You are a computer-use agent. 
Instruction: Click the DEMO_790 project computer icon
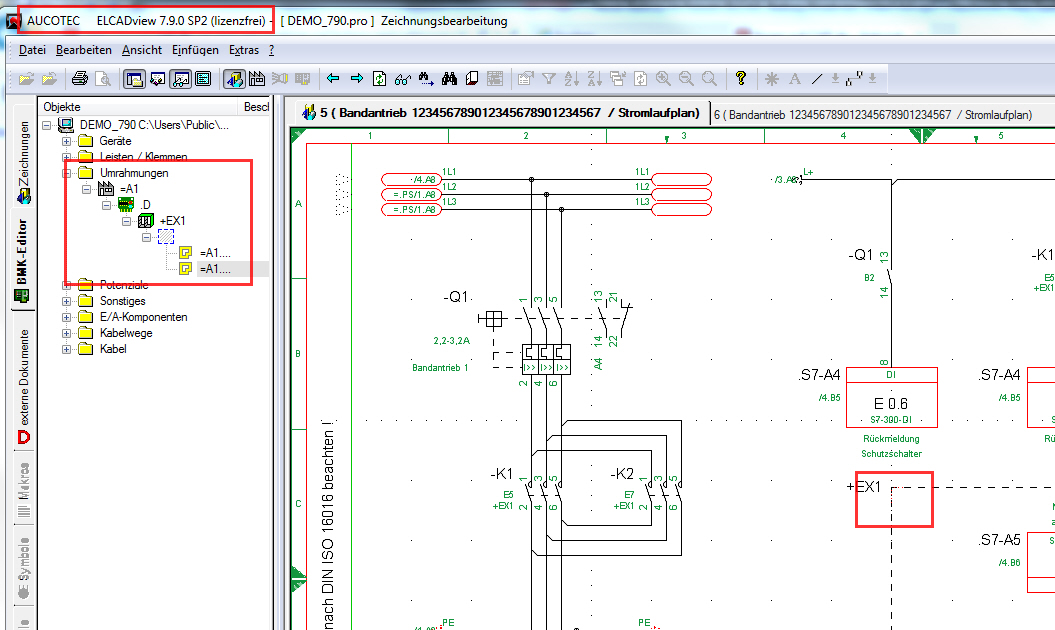point(66,125)
